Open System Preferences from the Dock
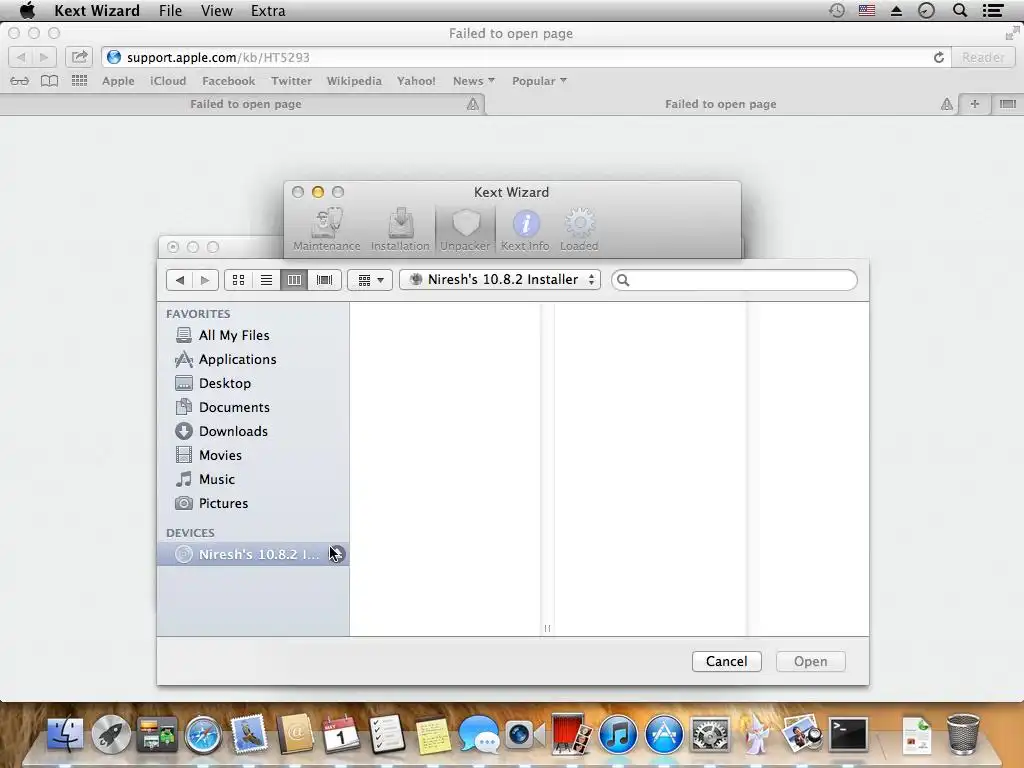Screen dimensions: 1024x768 point(710,733)
